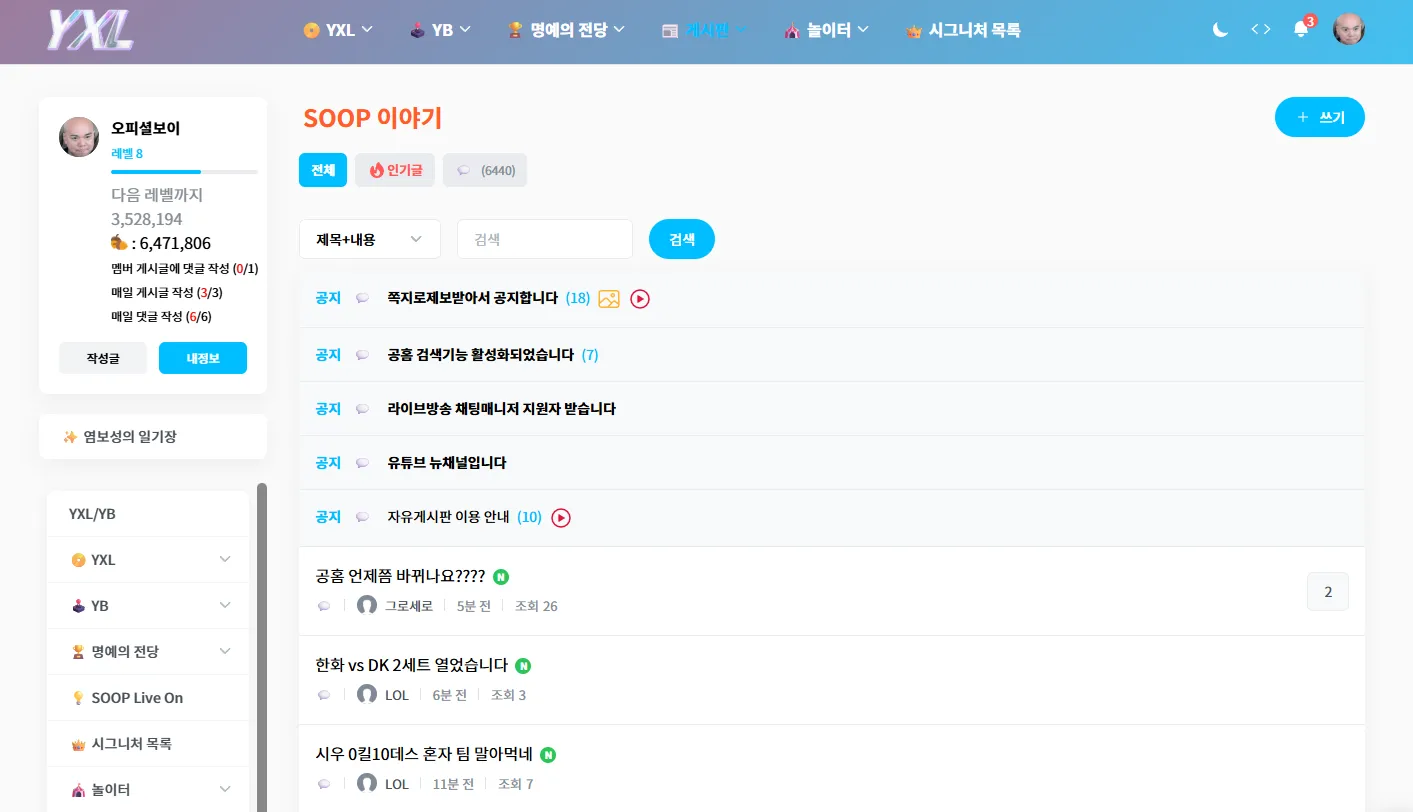
Task: Click the 작성글 button in the profile card
Action: [x=103, y=358]
